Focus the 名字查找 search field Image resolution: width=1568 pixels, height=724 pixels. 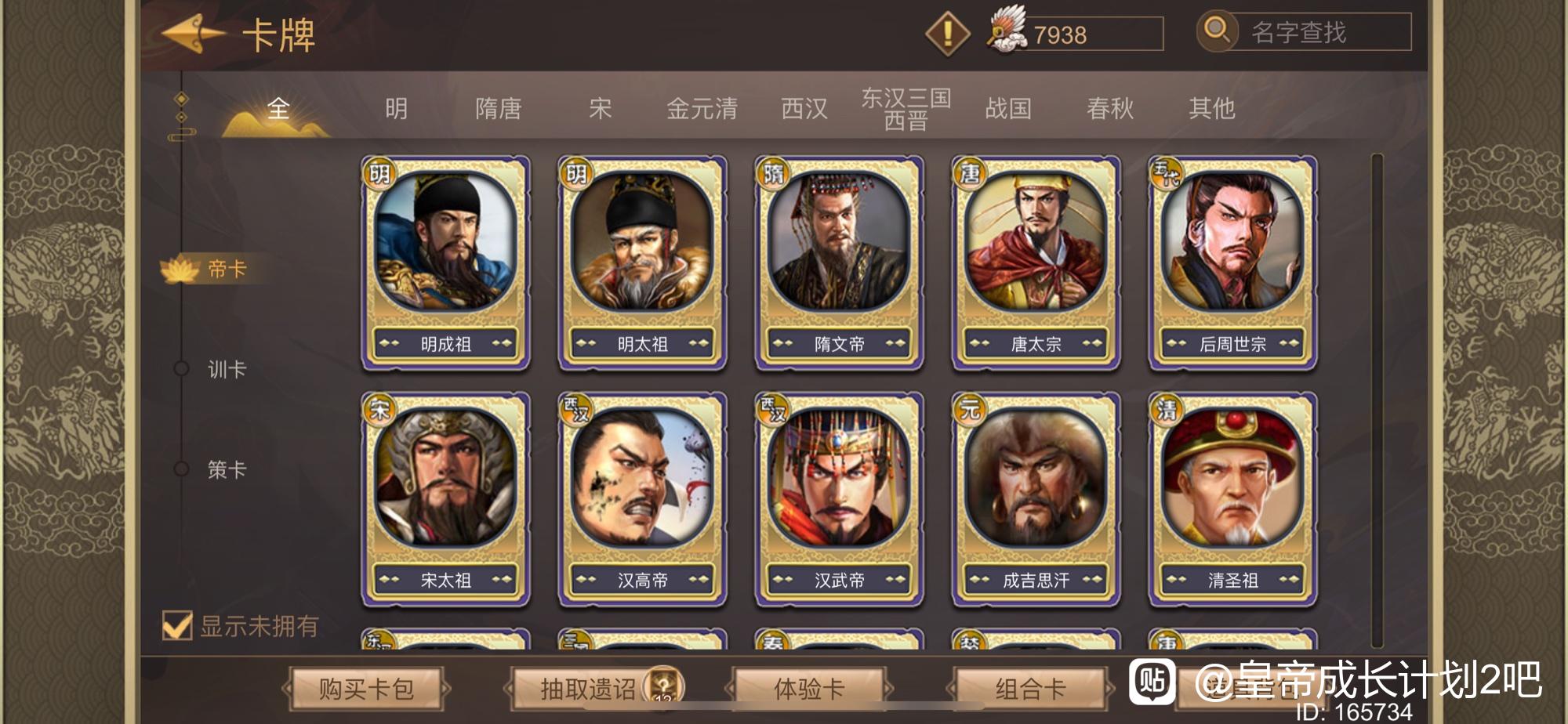pos(1323,31)
